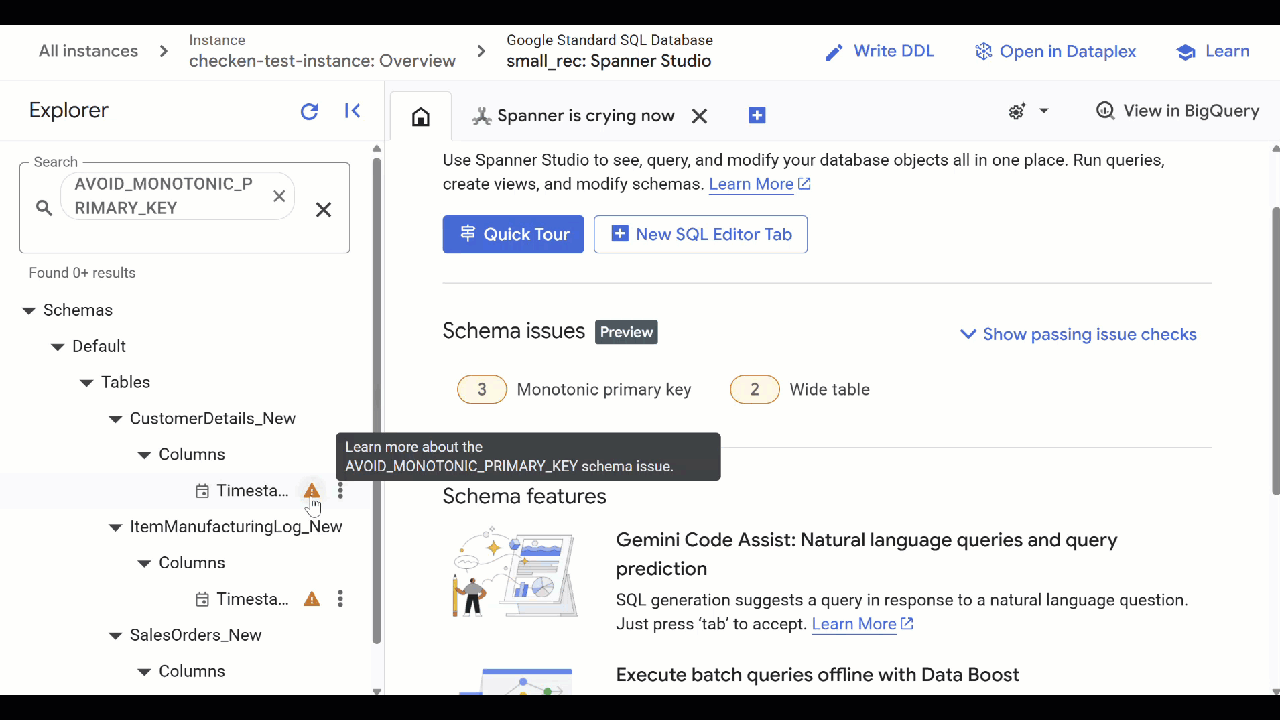1280x720 pixels.
Task: Select the Timestamp column under ItemManufacturingLog_New
Action: [252, 599]
